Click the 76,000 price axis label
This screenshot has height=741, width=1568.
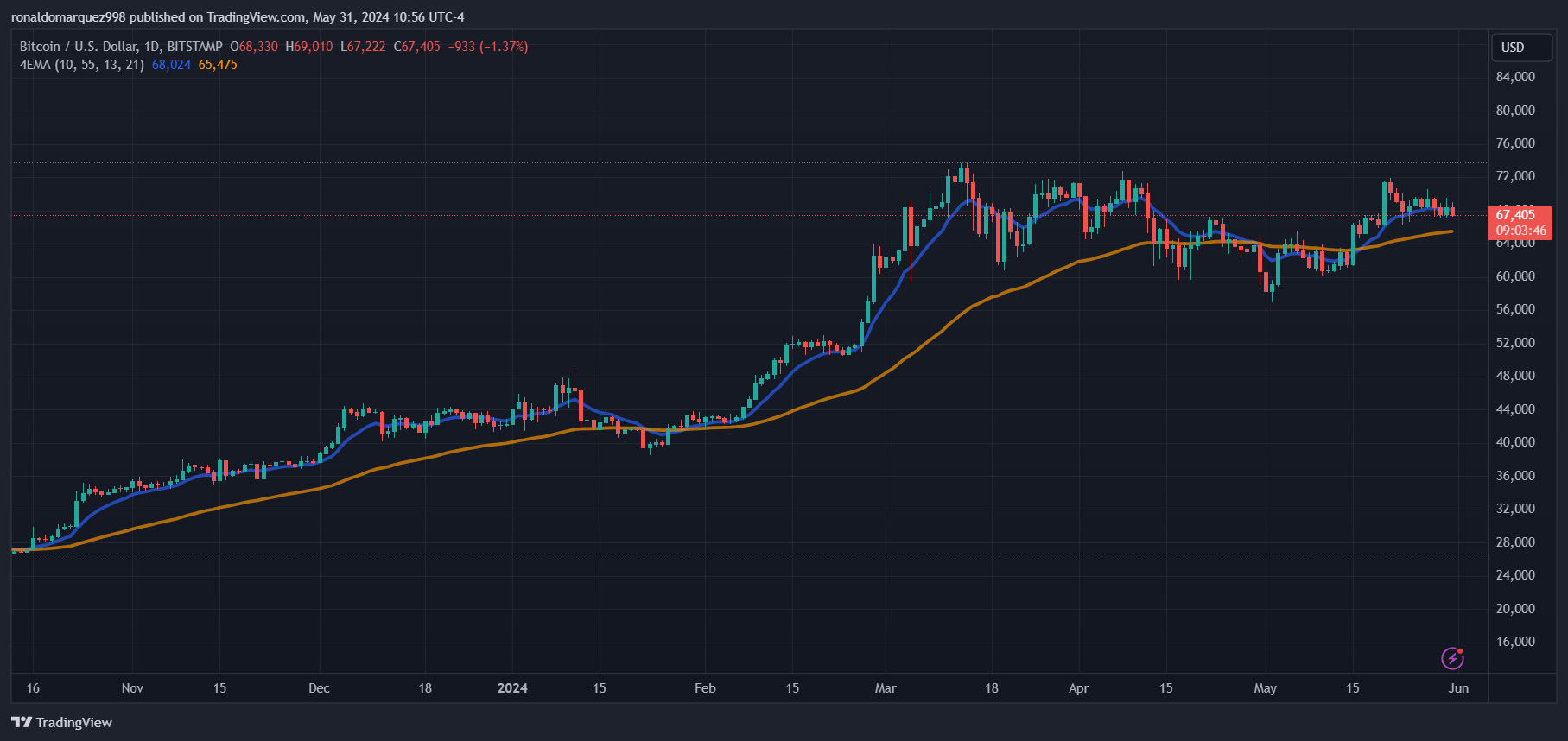1515,143
